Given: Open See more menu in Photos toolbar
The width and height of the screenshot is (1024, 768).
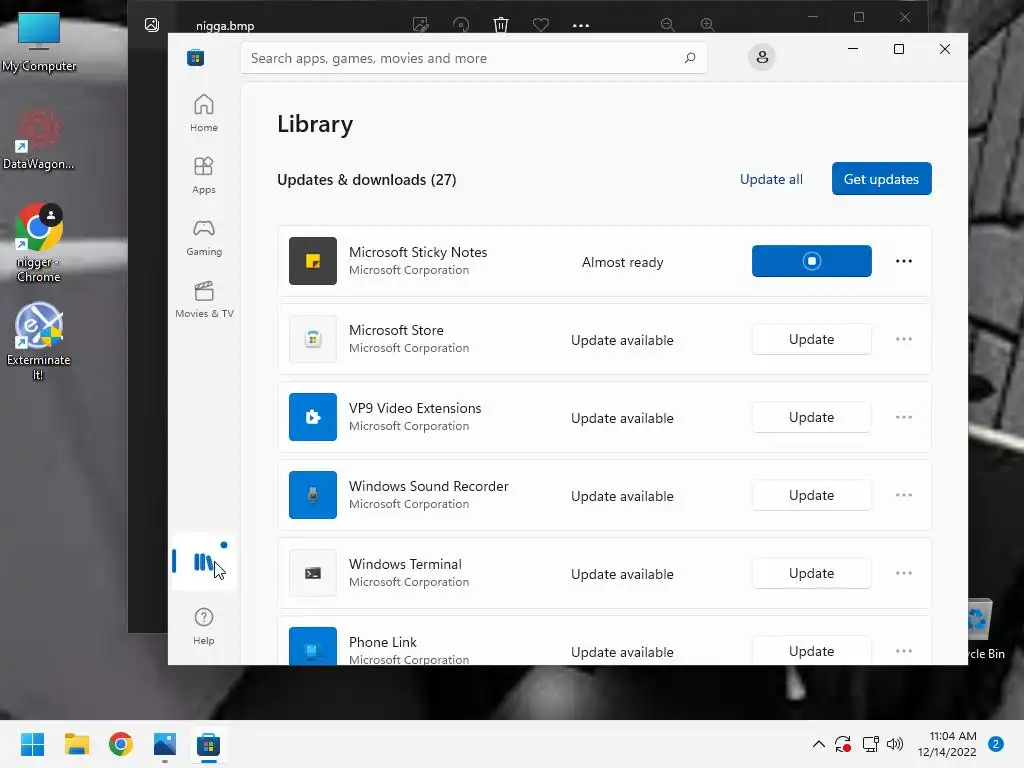Looking at the screenshot, I should [x=581, y=25].
